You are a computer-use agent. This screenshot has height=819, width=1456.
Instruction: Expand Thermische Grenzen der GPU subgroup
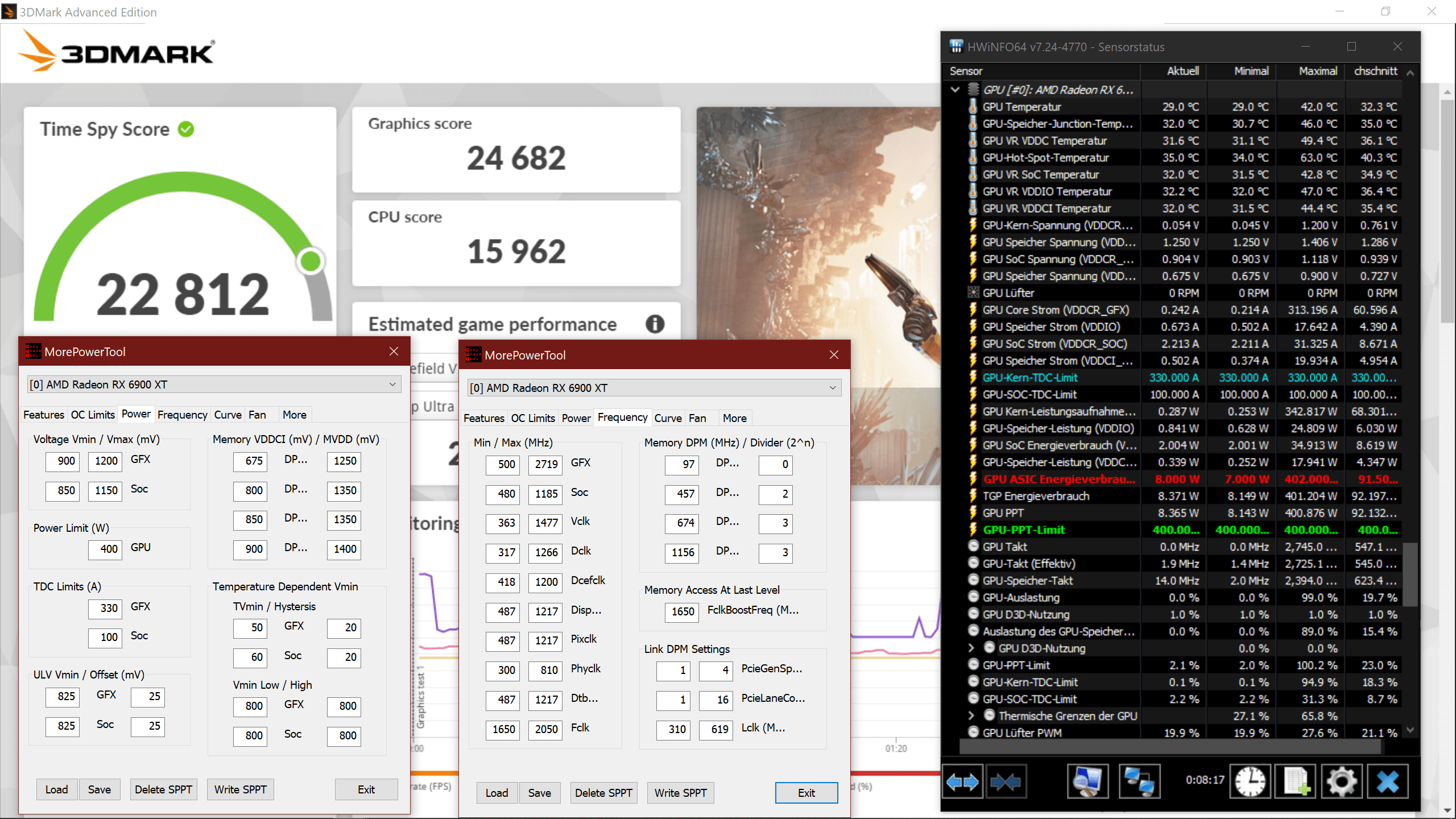(x=971, y=715)
